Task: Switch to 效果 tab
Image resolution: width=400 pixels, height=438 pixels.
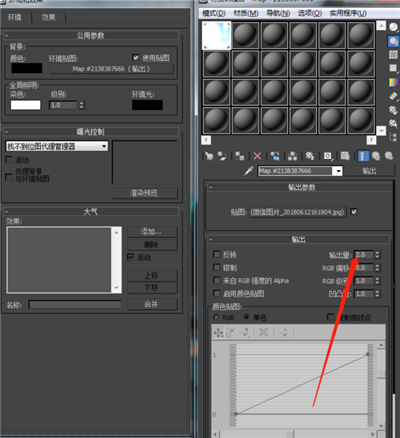Action: tap(49, 17)
